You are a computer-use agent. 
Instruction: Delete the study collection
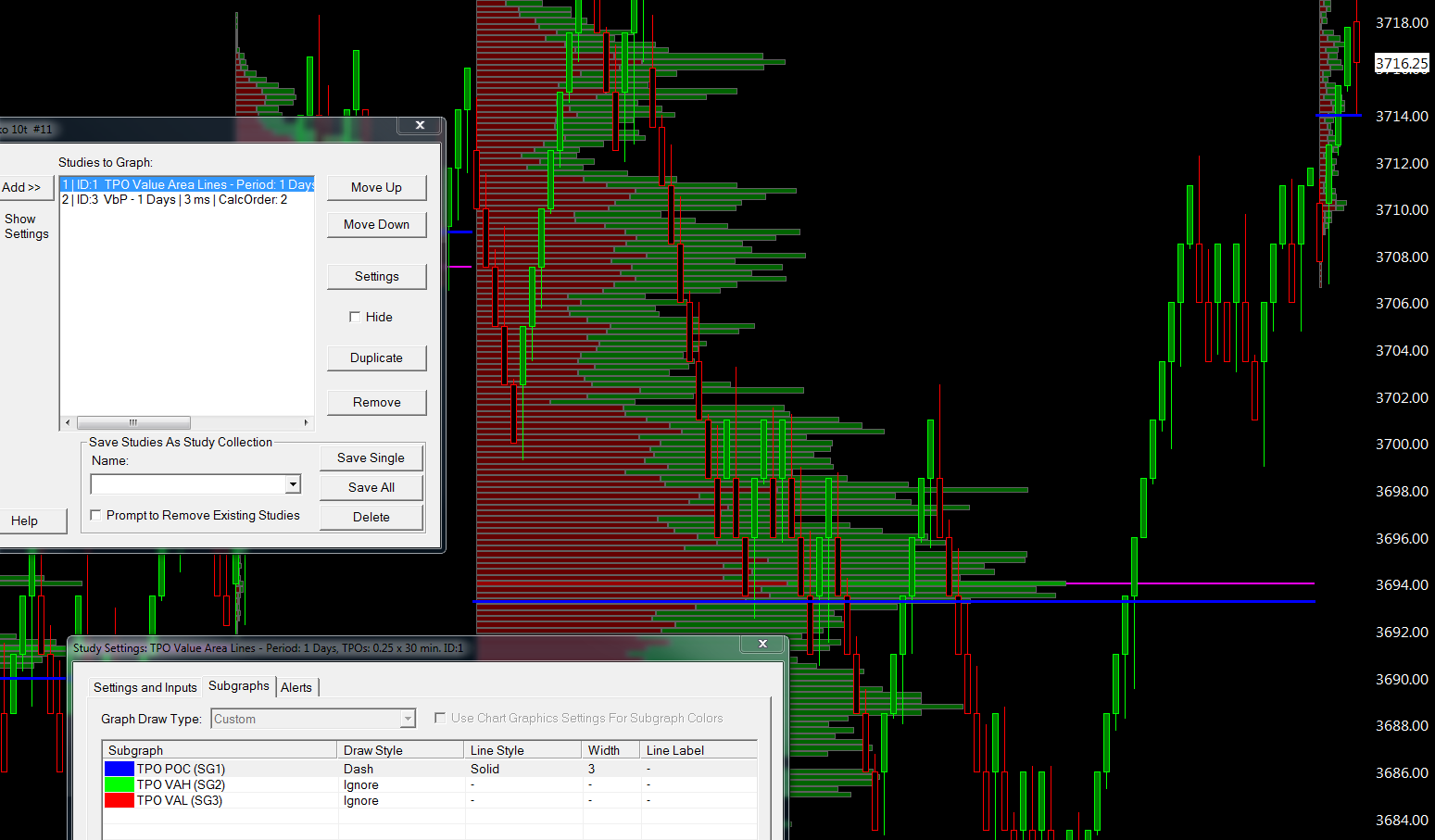tap(371, 517)
